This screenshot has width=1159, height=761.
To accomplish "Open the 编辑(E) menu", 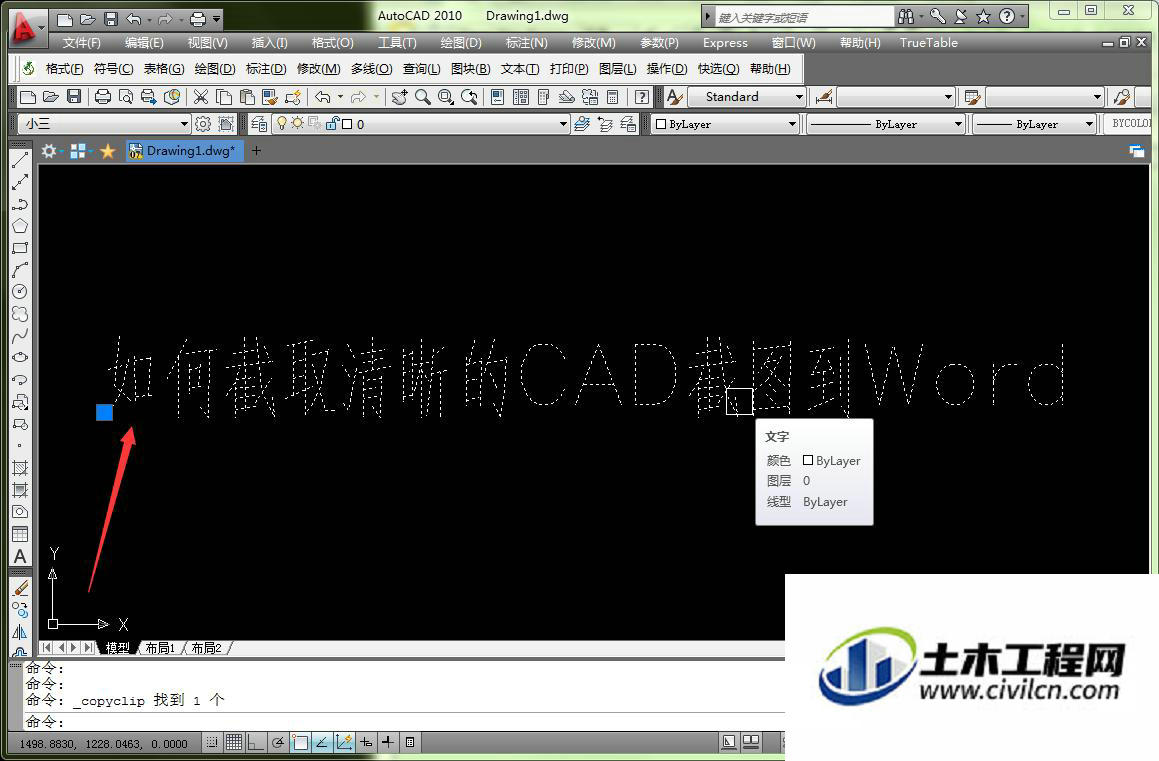I will tap(144, 43).
